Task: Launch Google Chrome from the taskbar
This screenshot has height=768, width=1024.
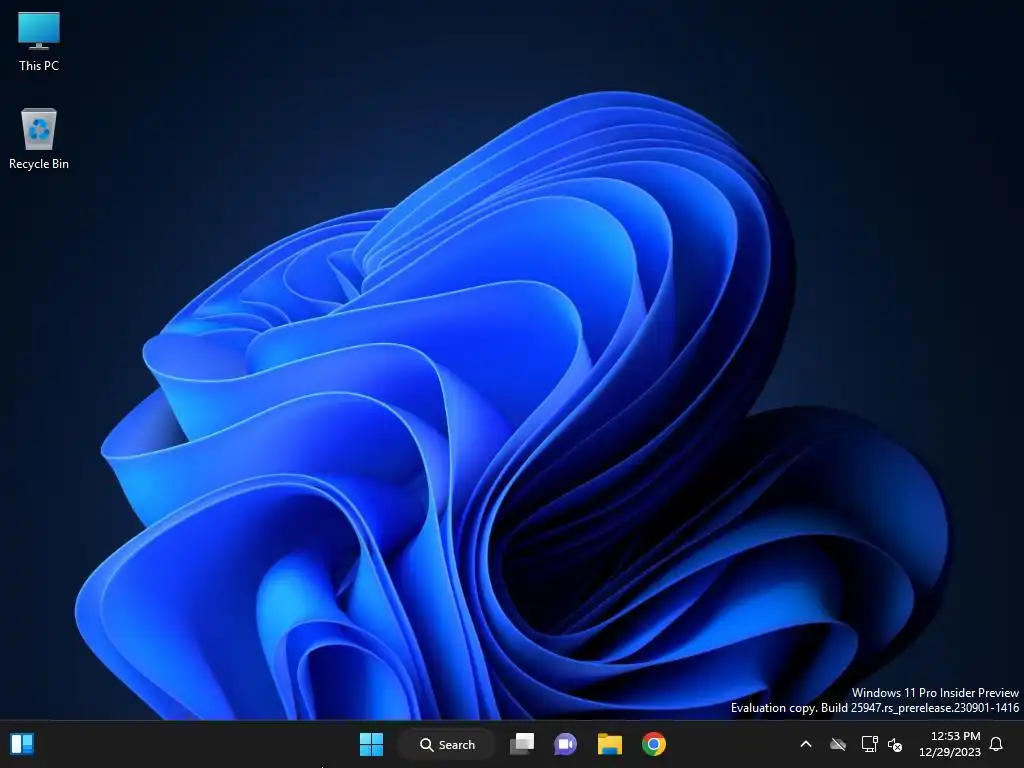Action: [654, 744]
